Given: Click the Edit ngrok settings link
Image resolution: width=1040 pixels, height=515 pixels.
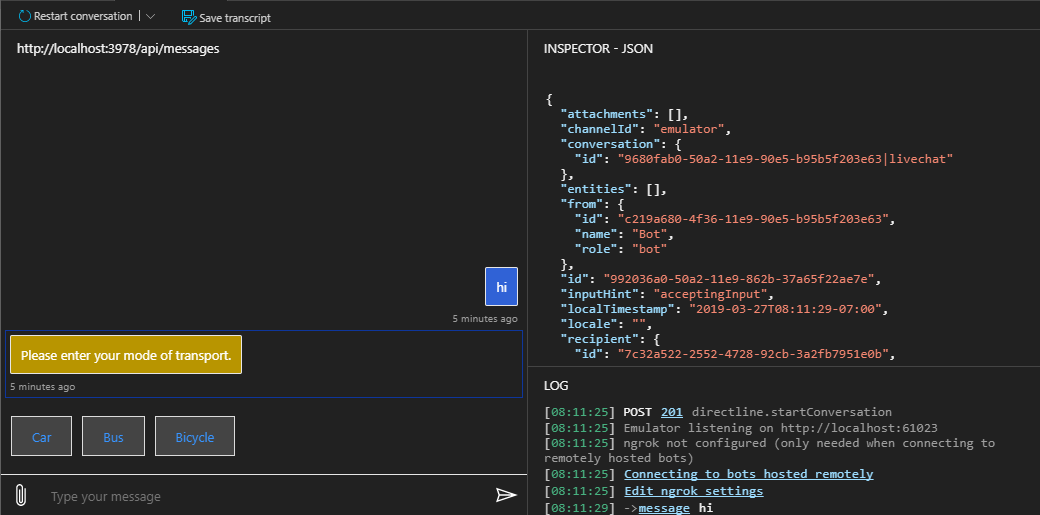Looking at the screenshot, I should [x=693, y=491].
